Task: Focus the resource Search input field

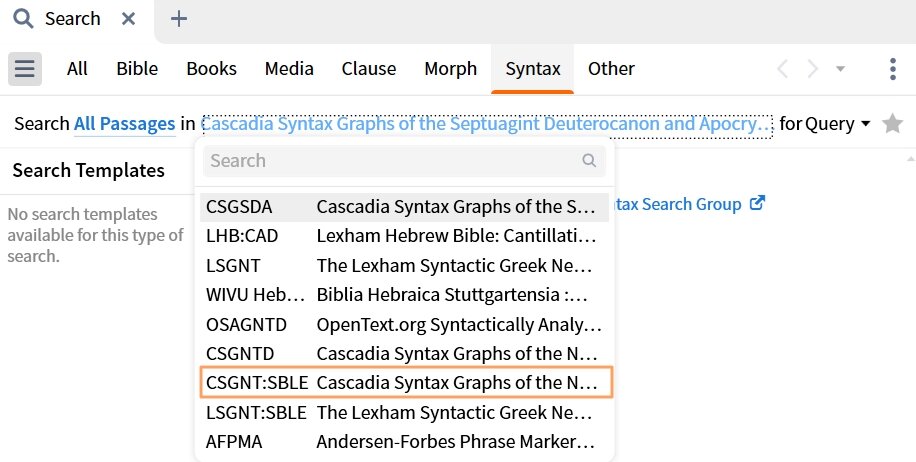Action: pyautogui.click(x=404, y=161)
